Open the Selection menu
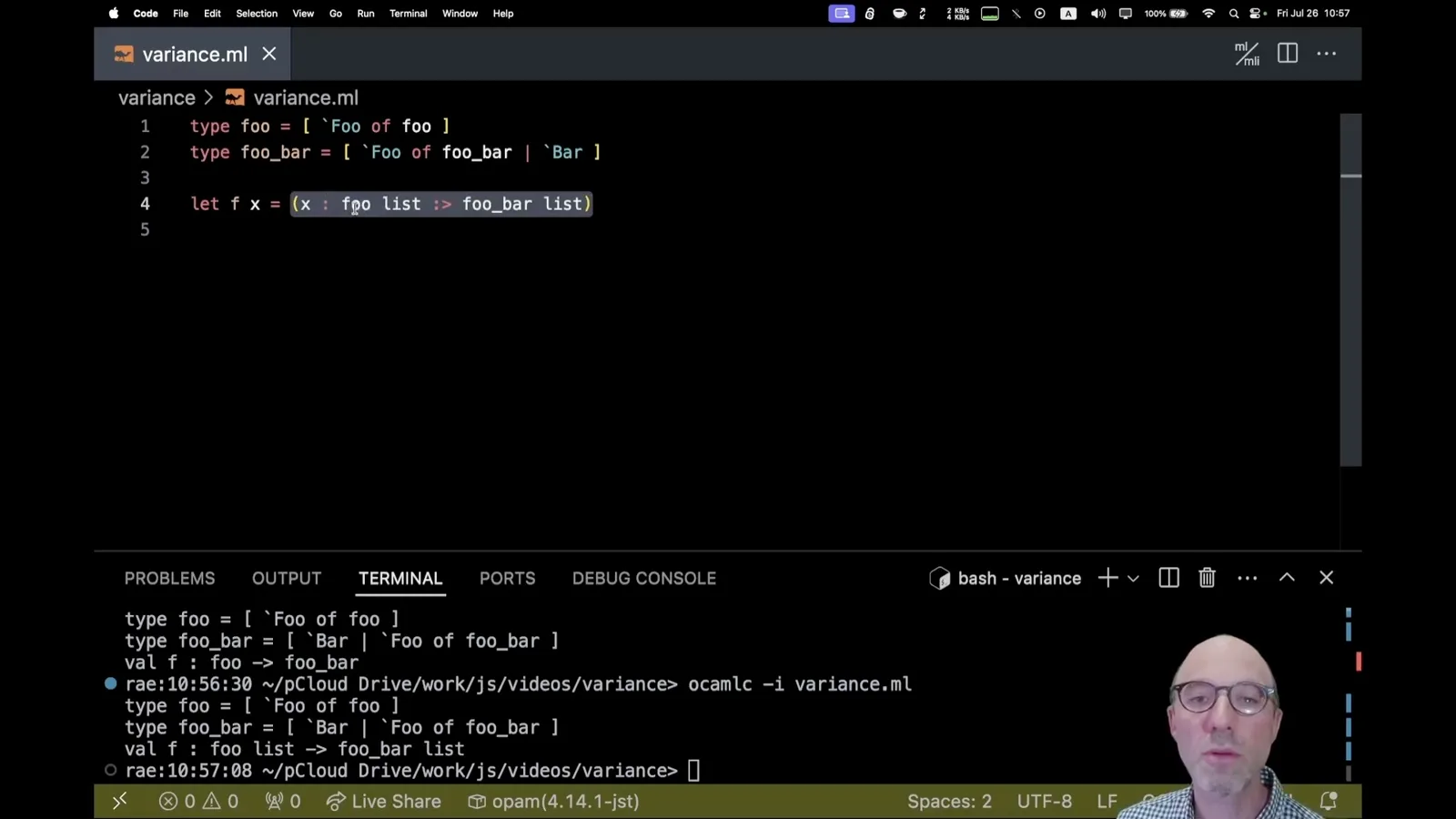Viewport: 1456px width, 819px height. coord(257,14)
